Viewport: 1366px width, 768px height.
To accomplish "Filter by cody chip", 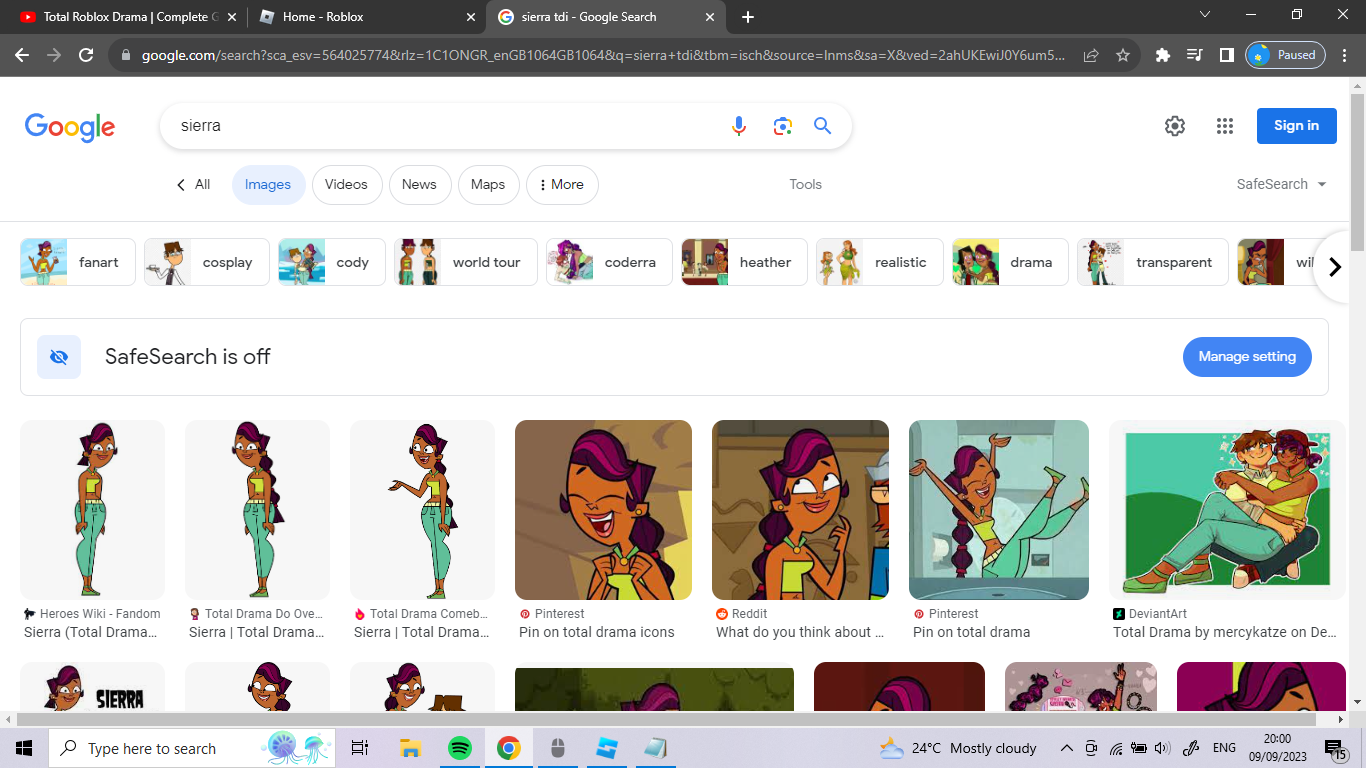I will 332,262.
